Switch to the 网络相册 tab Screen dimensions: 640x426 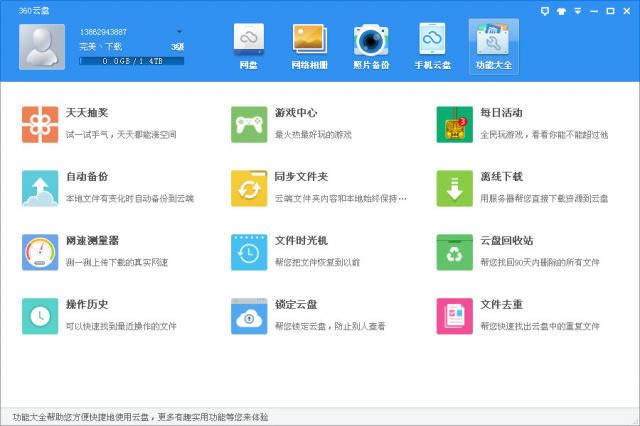310,47
